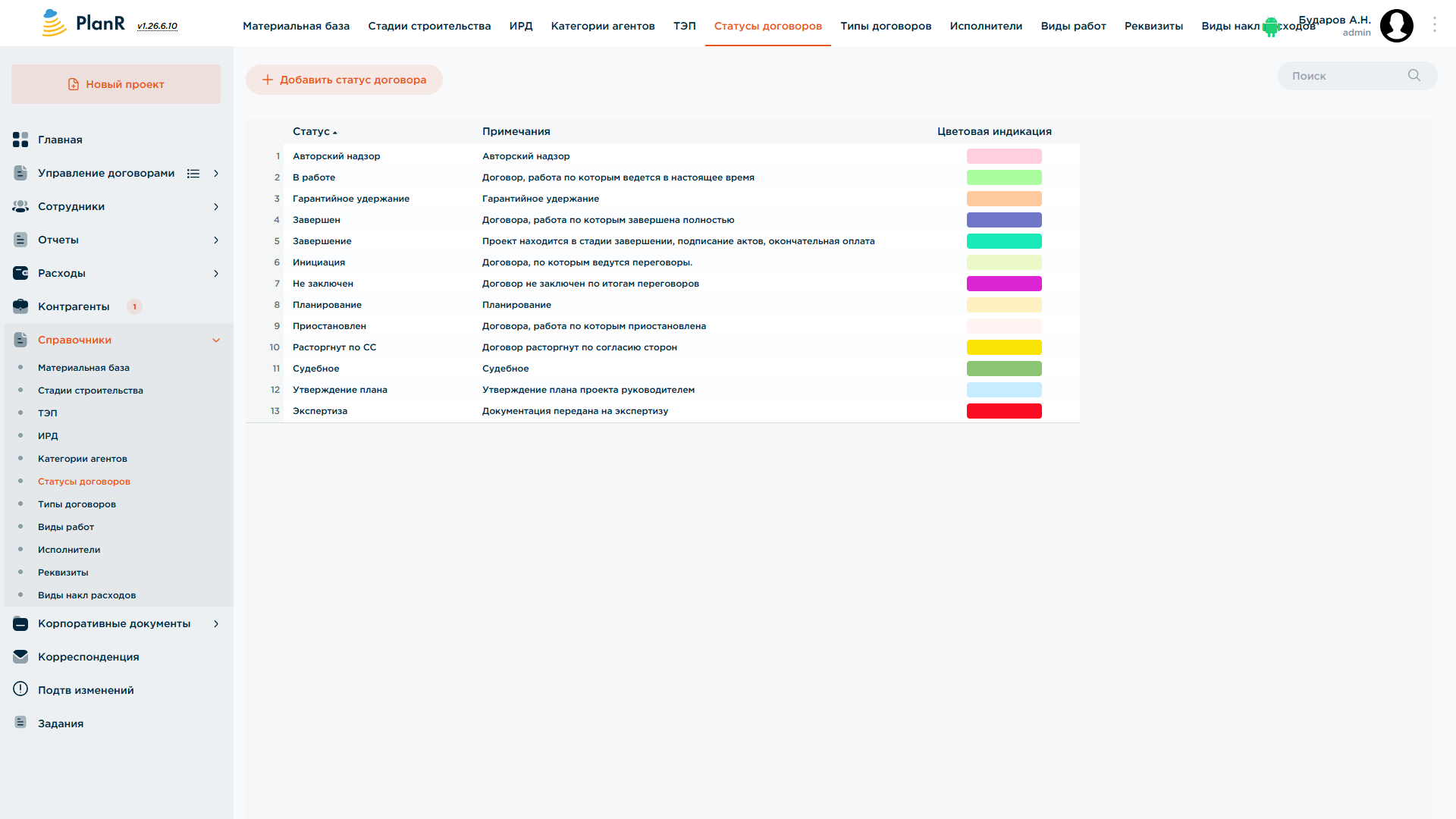Click the Справочники book icon

tap(20, 340)
